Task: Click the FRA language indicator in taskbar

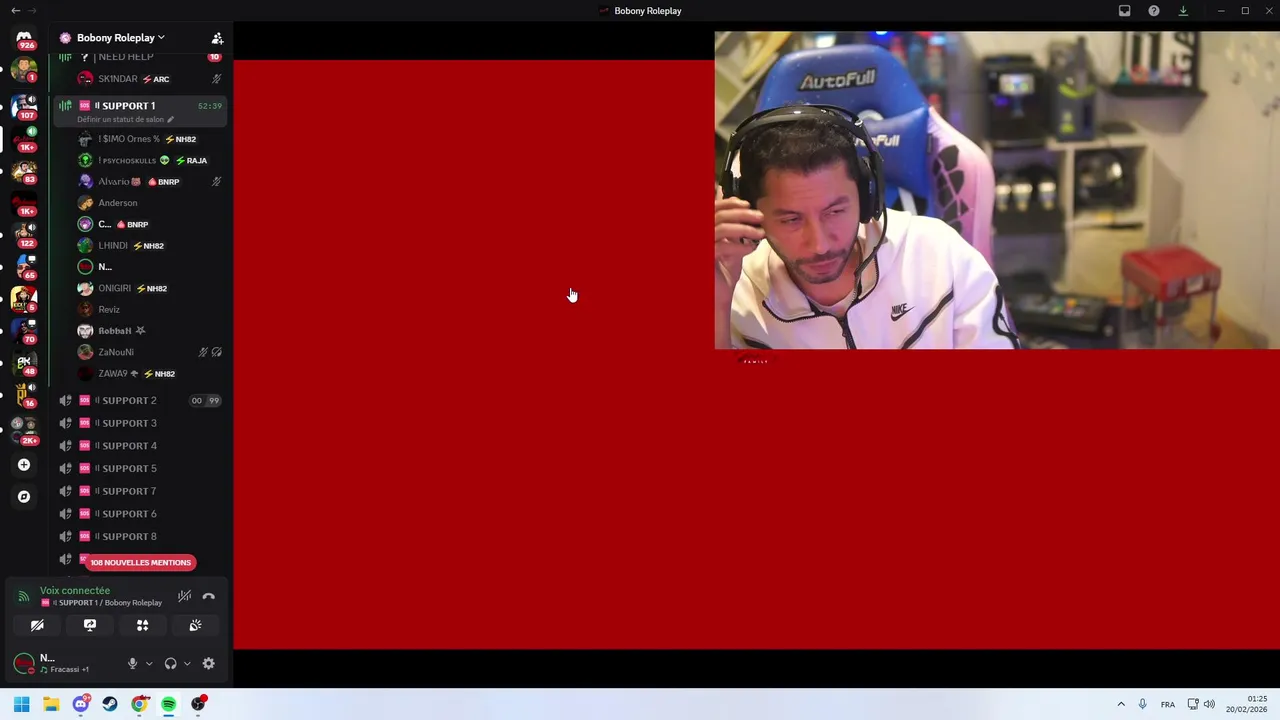Action: click(1168, 704)
